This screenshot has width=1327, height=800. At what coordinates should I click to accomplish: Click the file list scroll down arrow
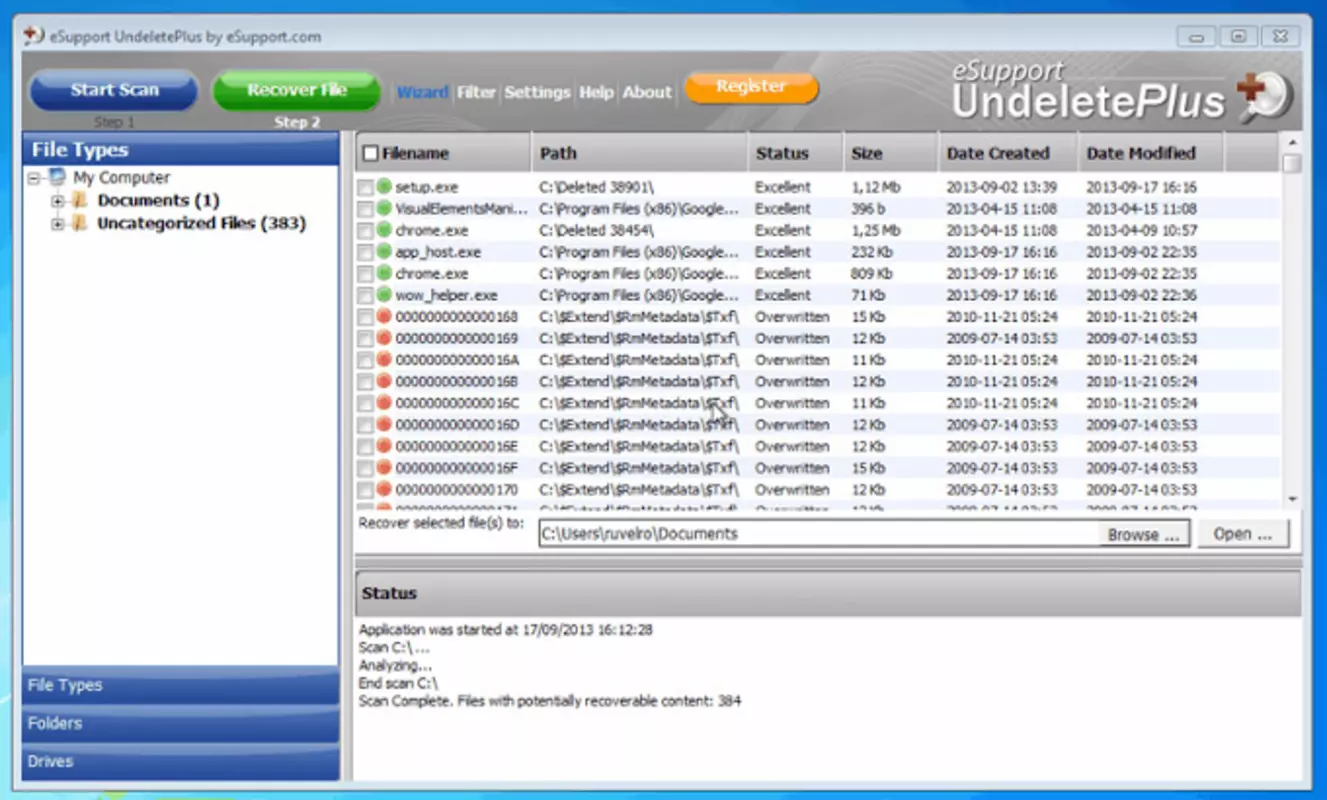point(1293,498)
